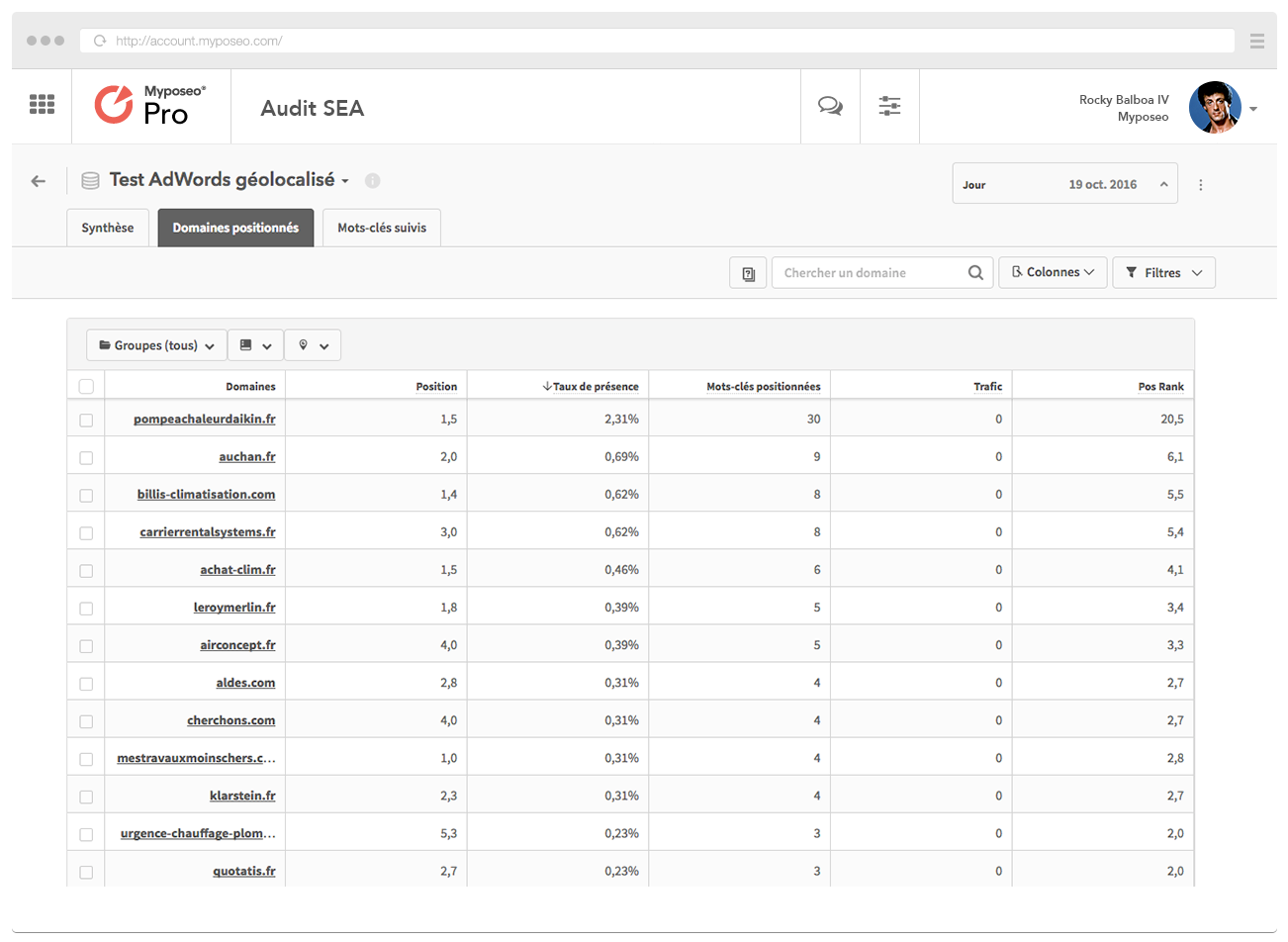Check the pompeachaleurdaikin.fr row checkbox

click(86, 421)
